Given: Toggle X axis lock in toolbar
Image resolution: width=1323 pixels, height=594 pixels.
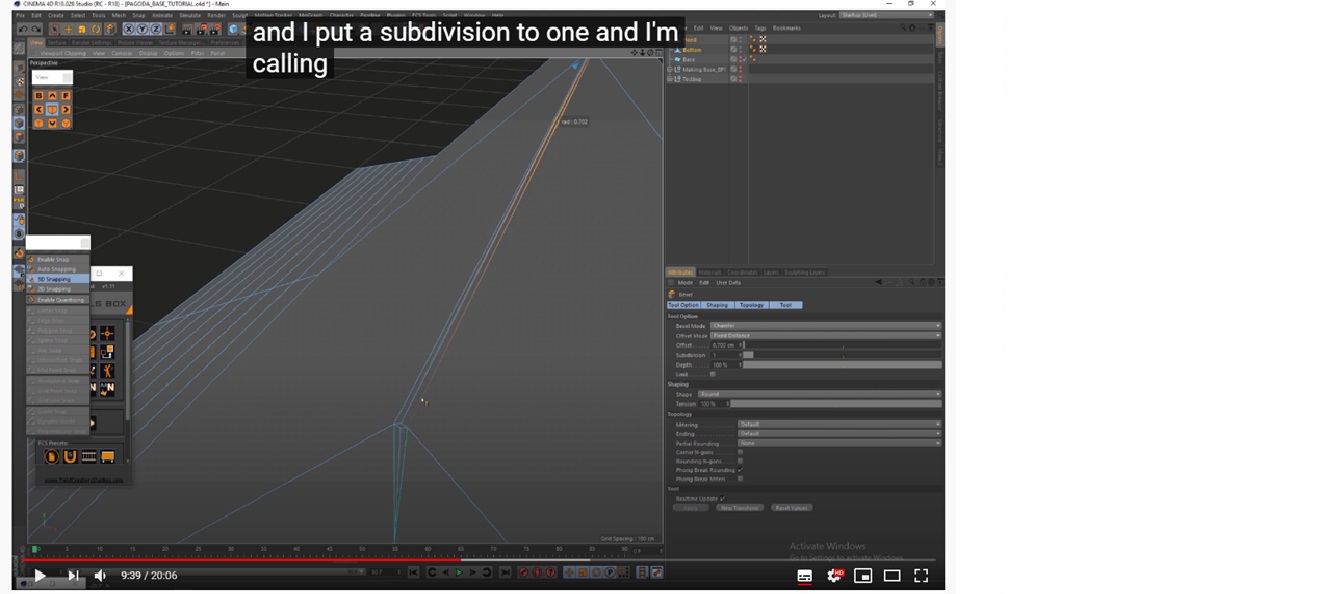Looking at the screenshot, I should tap(129, 29).
